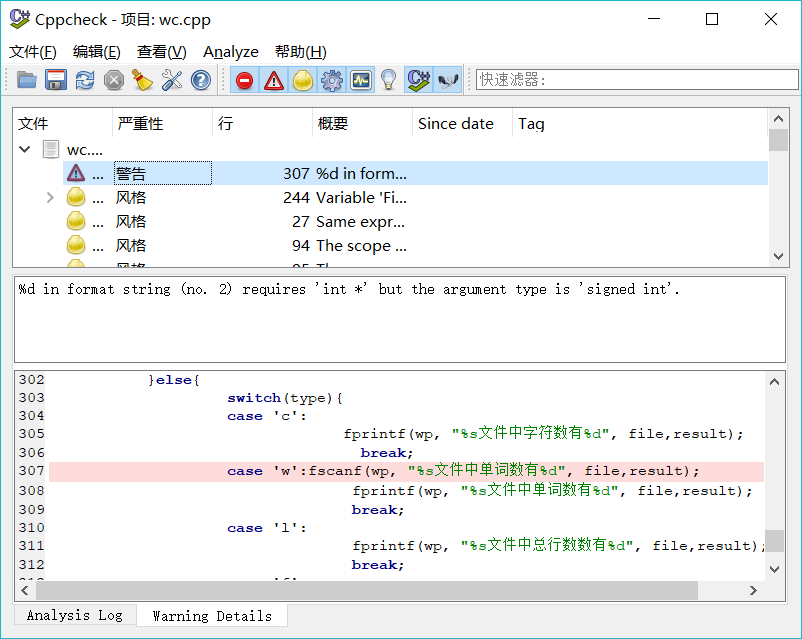This screenshot has width=802, height=639.
Task: Select the 警告 line 307 result
Action: 415,173
